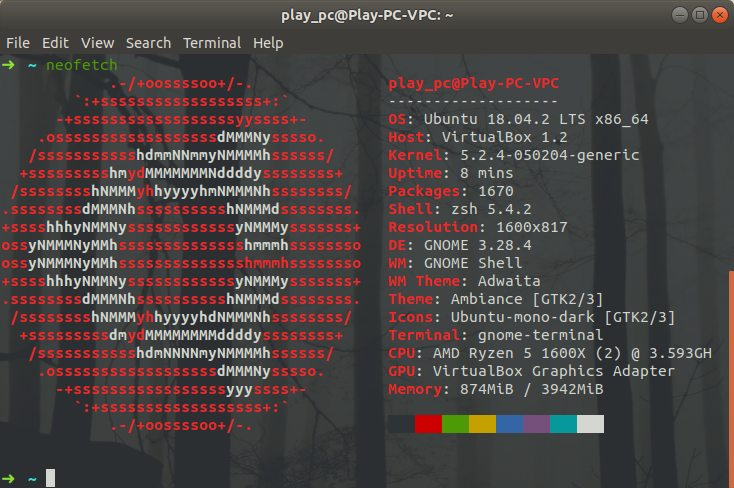The width and height of the screenshot is (734, 488).
Task: Open the Help menu
Action: coord(268,43)
